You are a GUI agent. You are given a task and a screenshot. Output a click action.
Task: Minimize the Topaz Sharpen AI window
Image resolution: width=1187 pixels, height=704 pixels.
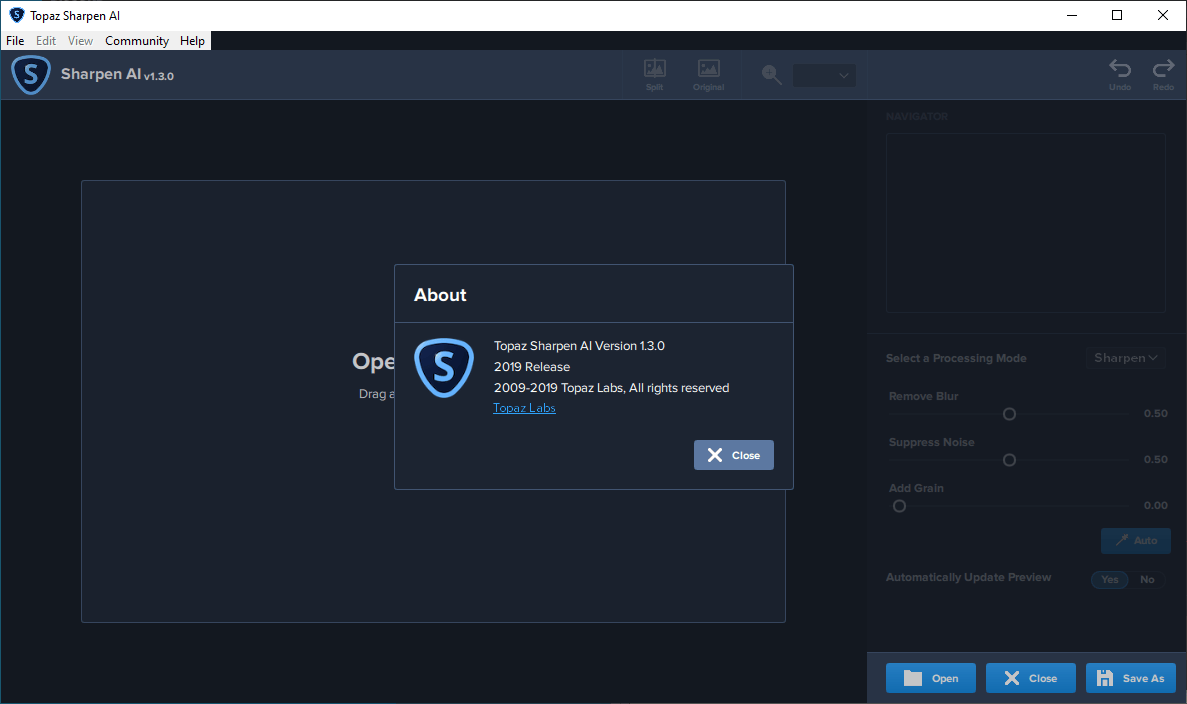pos(1072,15)
